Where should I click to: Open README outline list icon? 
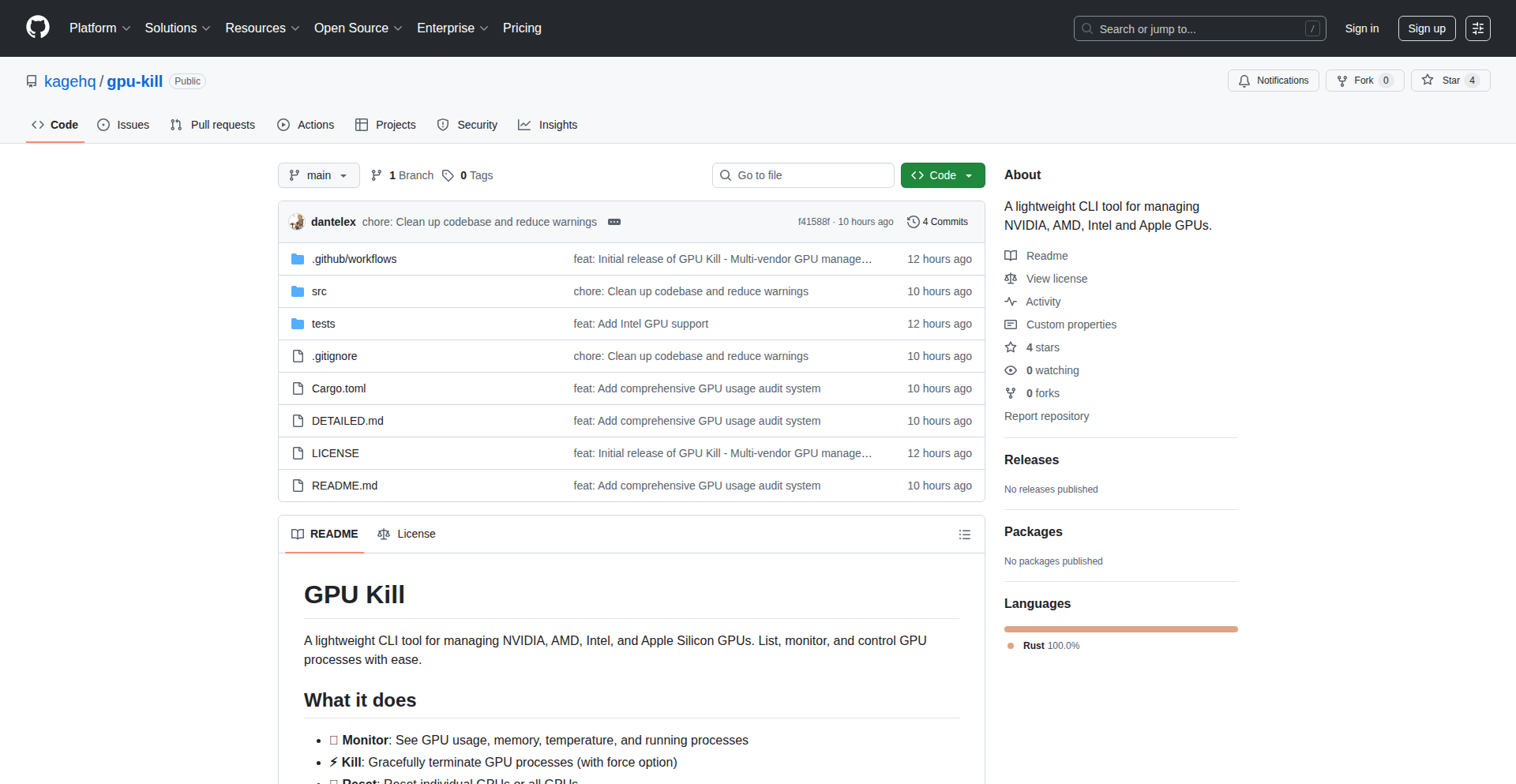tap(965, 535)
